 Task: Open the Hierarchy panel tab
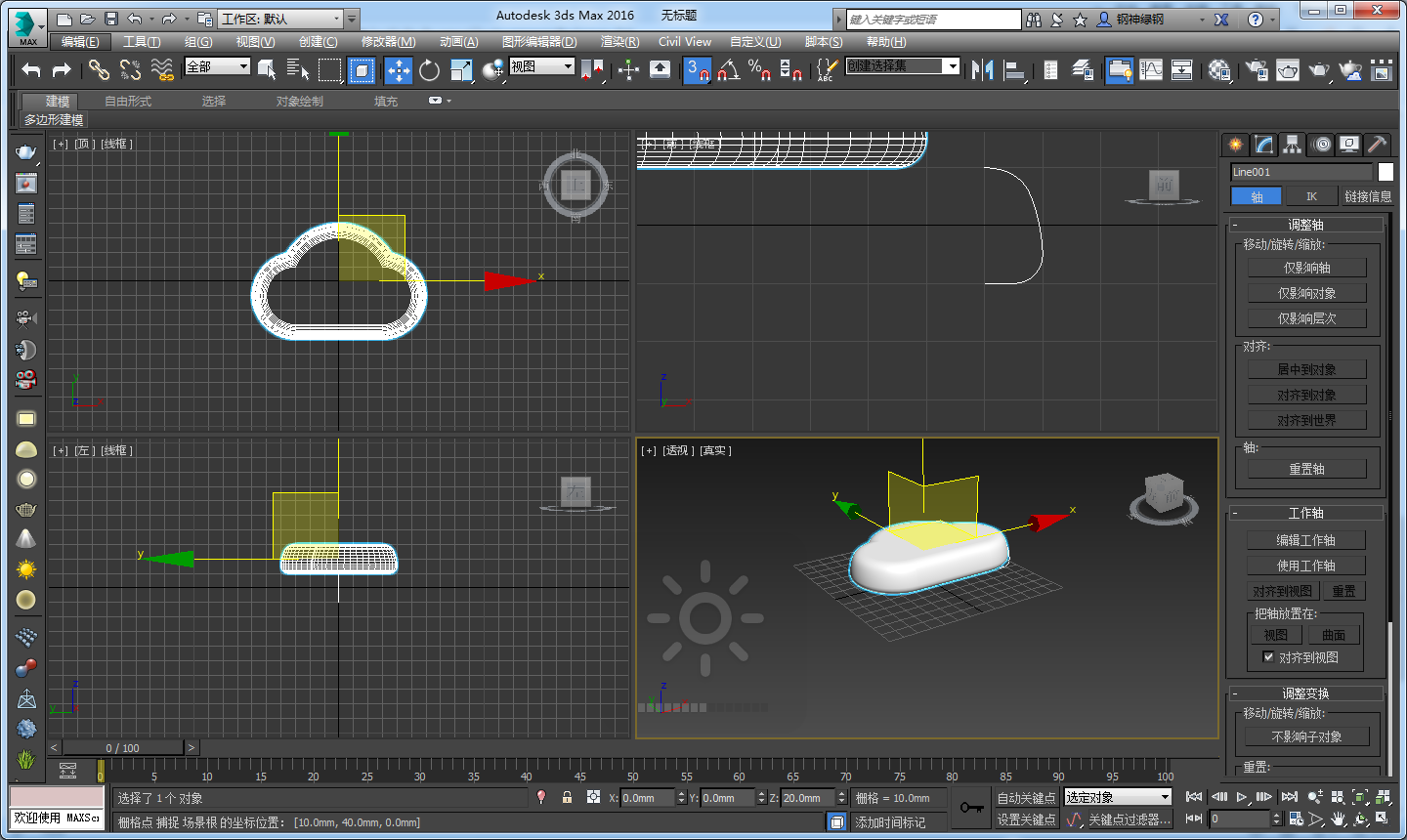pyautogui.click(x=1293, y=145)
